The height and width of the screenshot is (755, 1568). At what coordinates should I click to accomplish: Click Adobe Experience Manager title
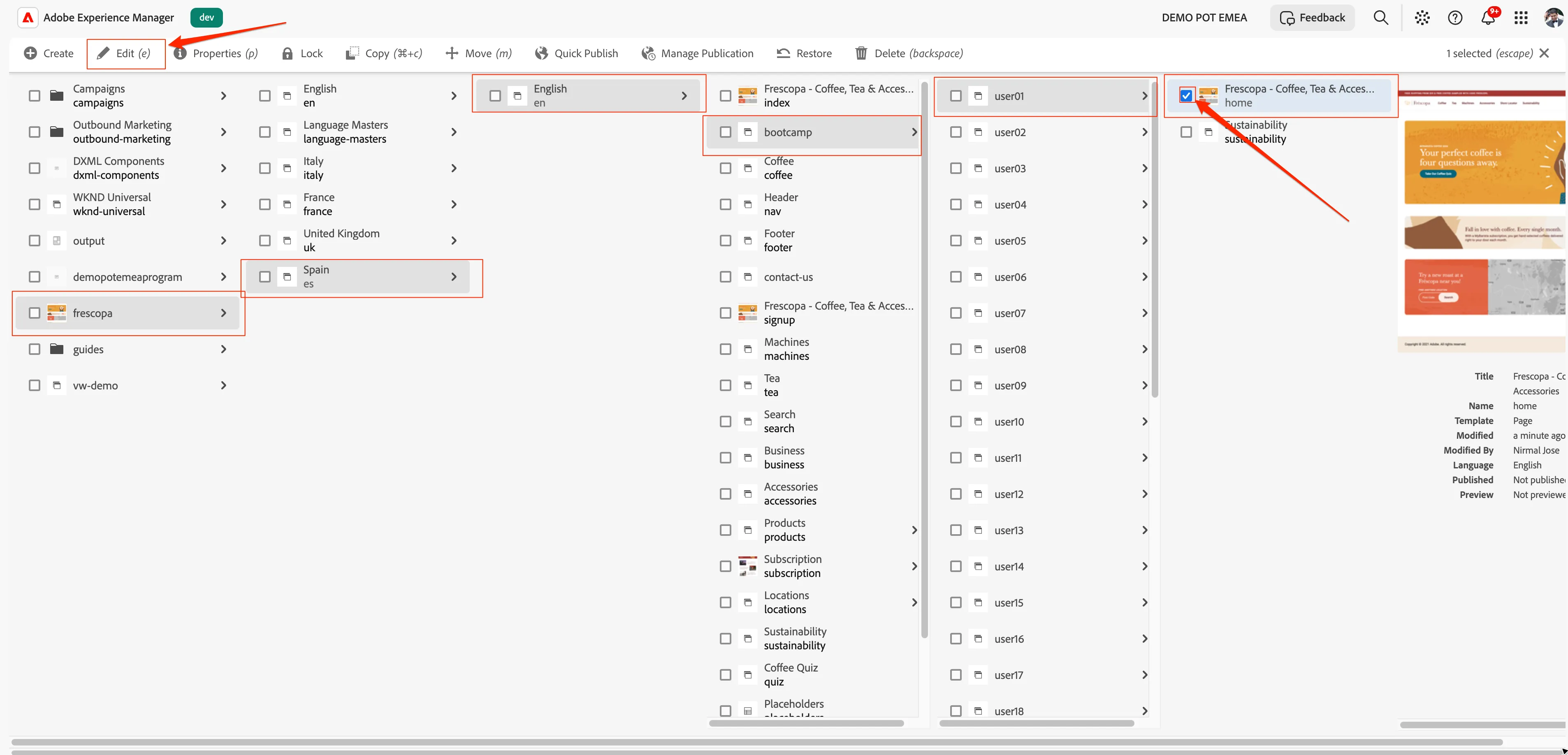click(x=108, y=18)
